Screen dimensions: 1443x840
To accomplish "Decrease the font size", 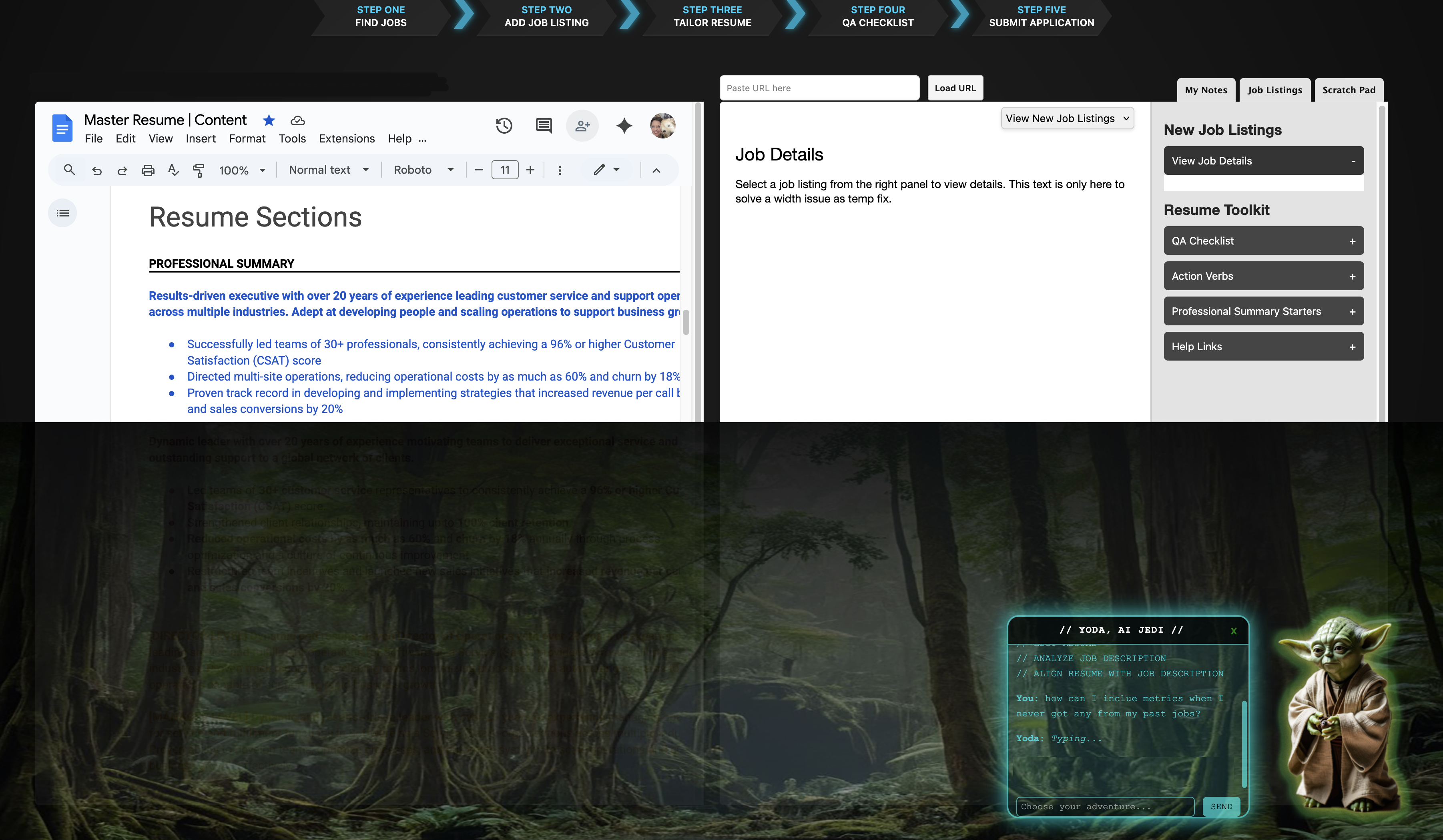I will pos(479,170).
